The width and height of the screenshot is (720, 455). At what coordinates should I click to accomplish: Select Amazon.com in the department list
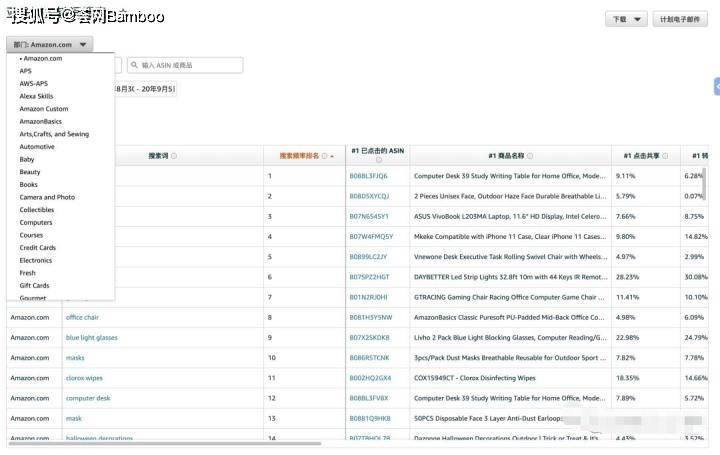tap(43, 58)
